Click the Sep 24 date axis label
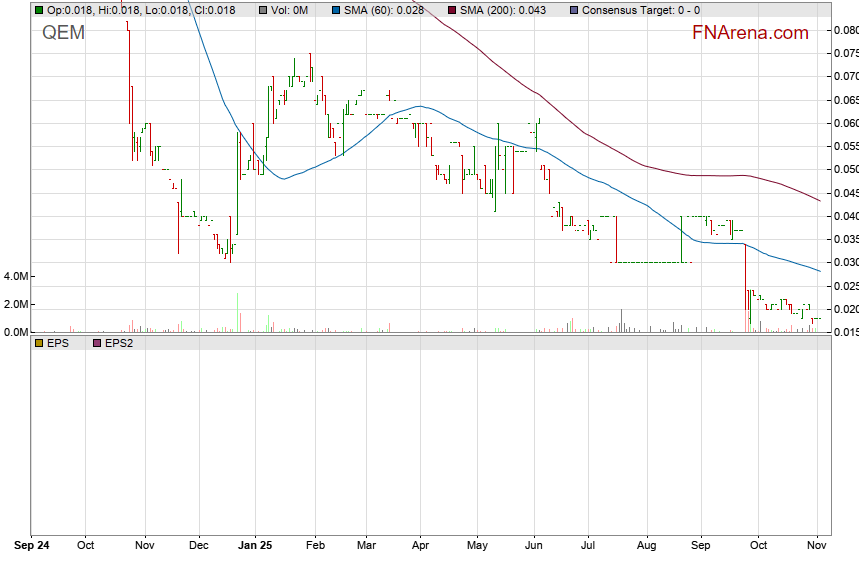 pos(32,546)
